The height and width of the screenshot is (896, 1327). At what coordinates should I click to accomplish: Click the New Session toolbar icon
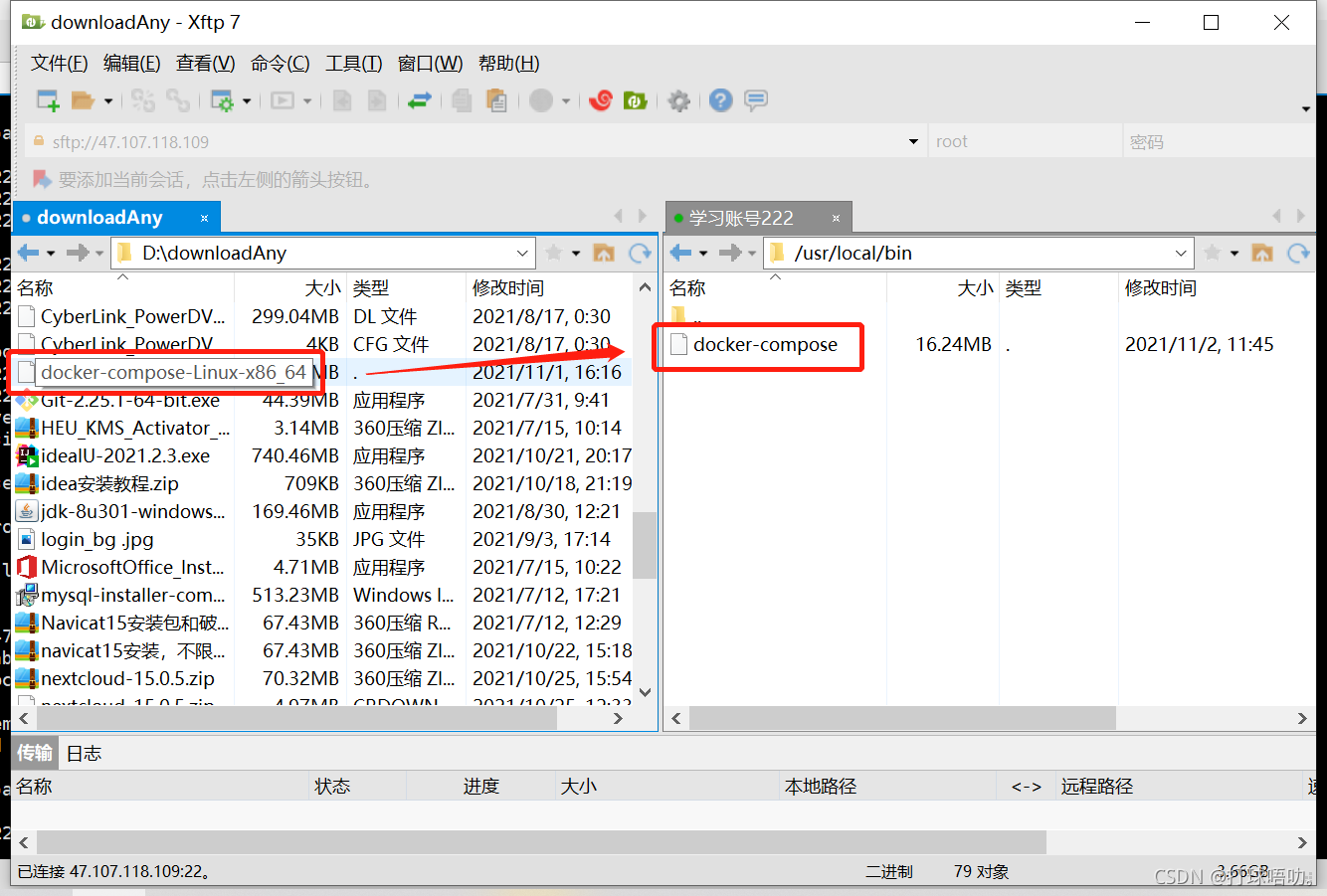[x=48, y=100]
